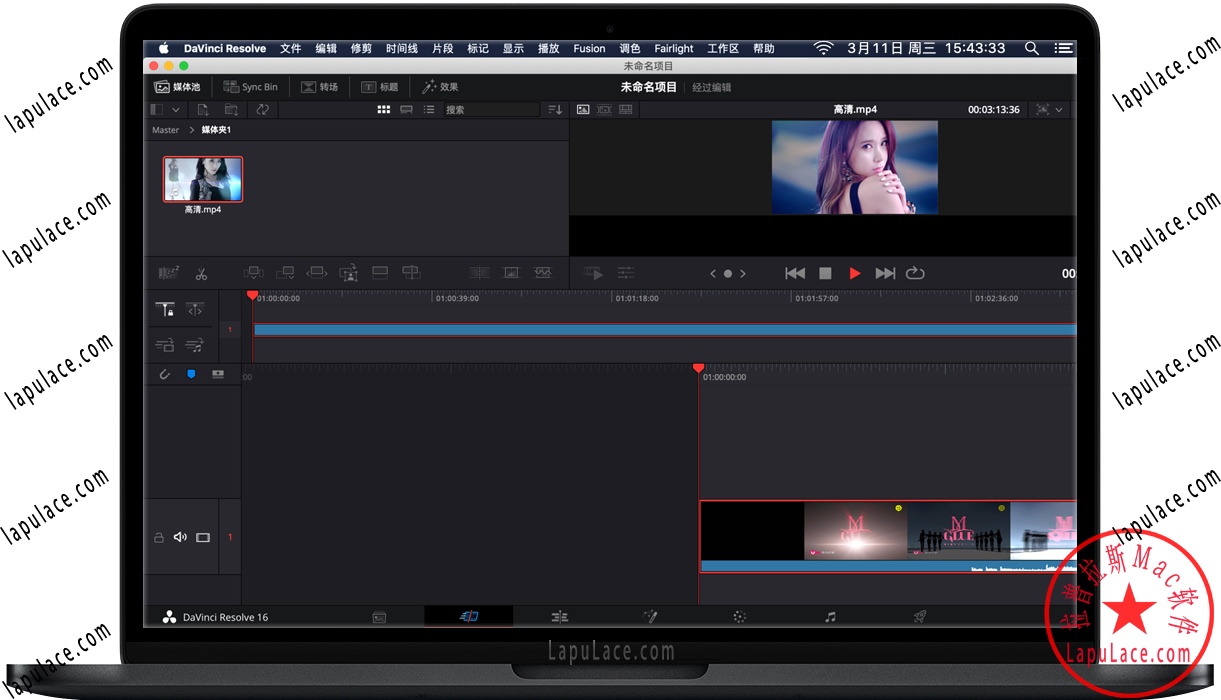Image resolution: width=1221 pixels, height=700 pixels.
Task: Toggle the locked playhead timeline icon
Action: coord(166,310)
